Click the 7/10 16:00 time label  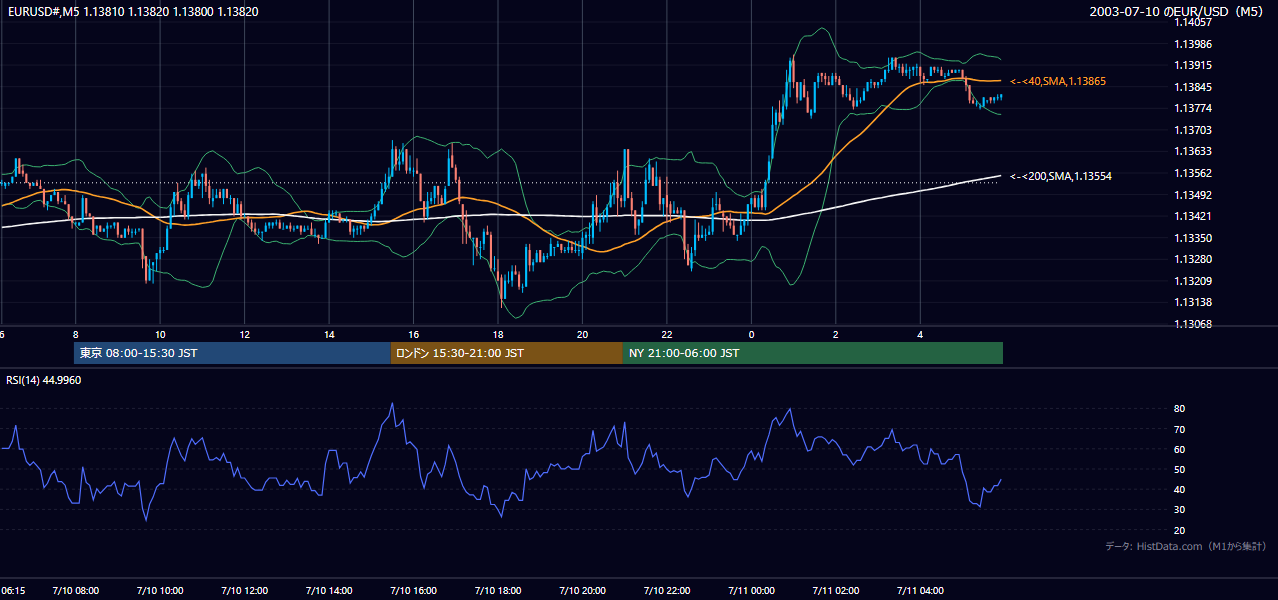point(413,591)
